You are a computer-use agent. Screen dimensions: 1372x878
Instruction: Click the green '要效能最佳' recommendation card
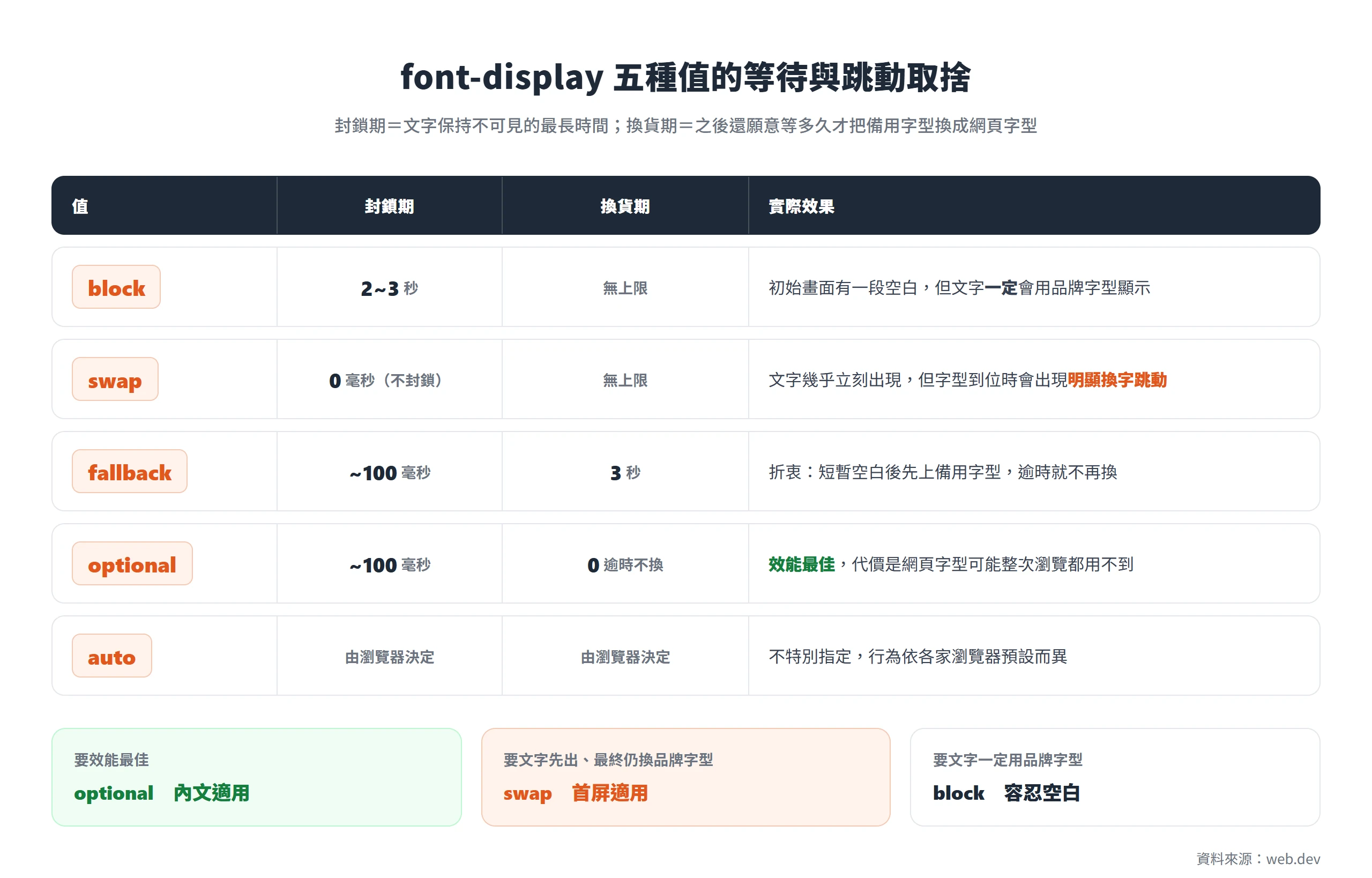257,777
